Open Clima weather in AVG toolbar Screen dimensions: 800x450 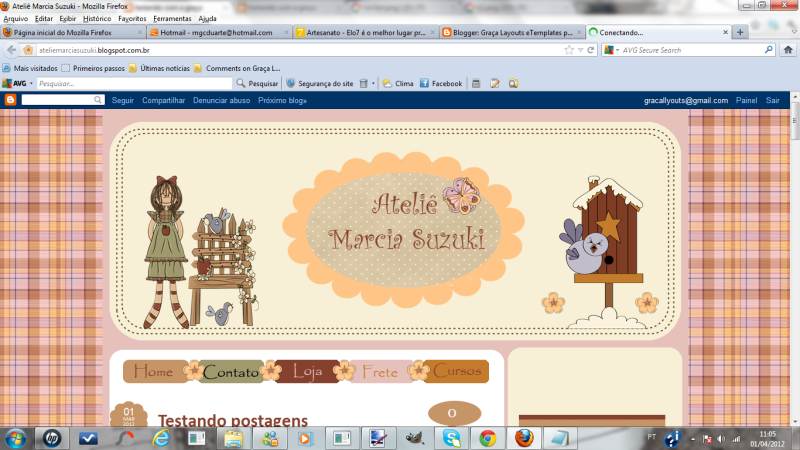click(x=398, y=83)
